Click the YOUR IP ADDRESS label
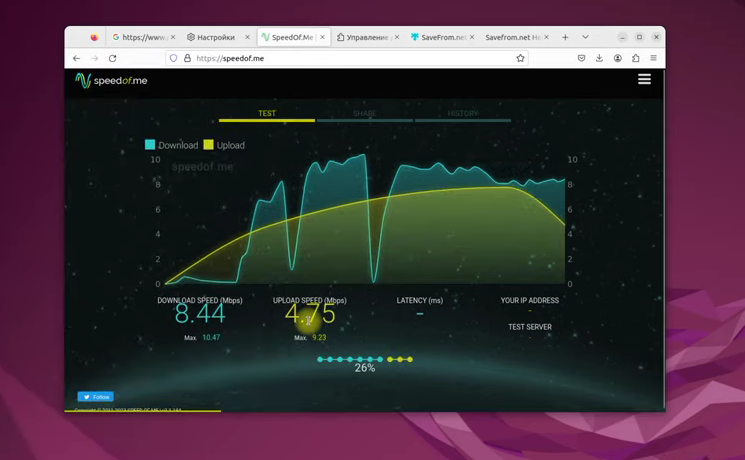The width and height of the screenshot is (745, 460). (530, 300)
